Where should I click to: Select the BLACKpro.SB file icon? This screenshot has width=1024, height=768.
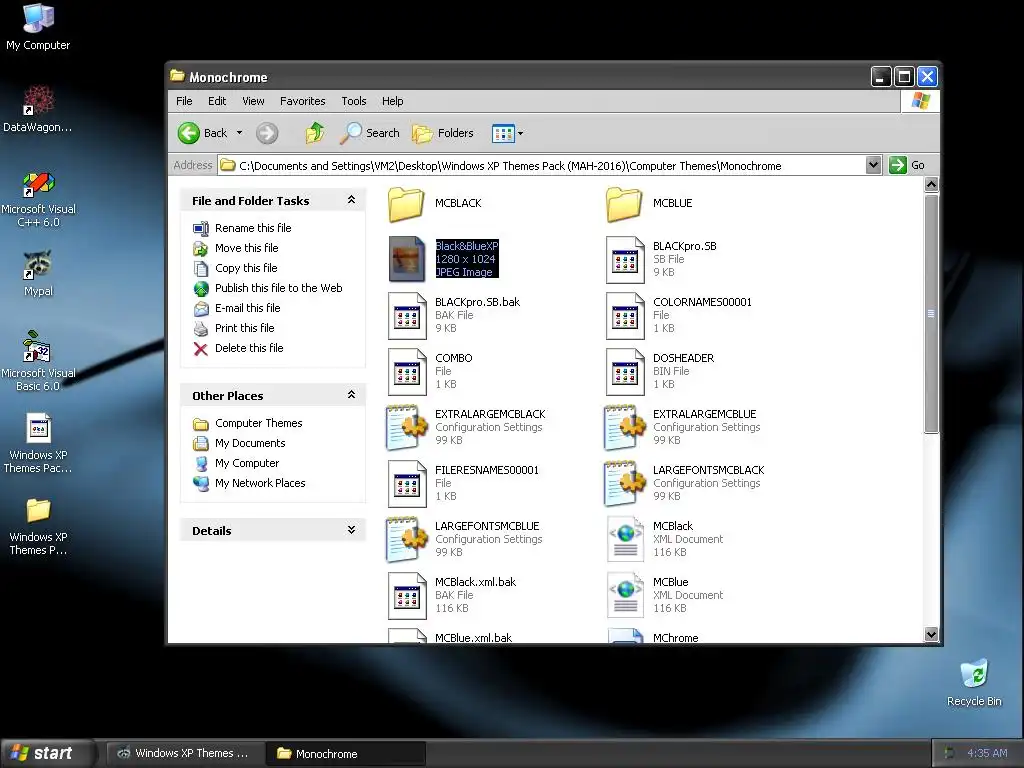coord(625,260)
